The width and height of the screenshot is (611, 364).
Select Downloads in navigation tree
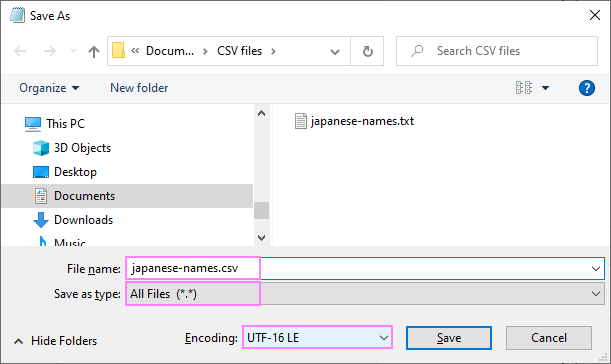click(x=83, y=220)
